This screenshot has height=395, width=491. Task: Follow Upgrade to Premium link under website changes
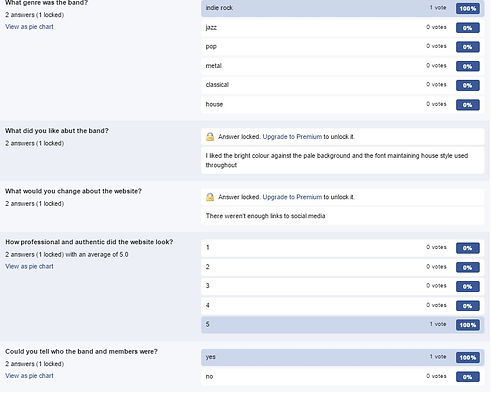[x=292, y=197]
